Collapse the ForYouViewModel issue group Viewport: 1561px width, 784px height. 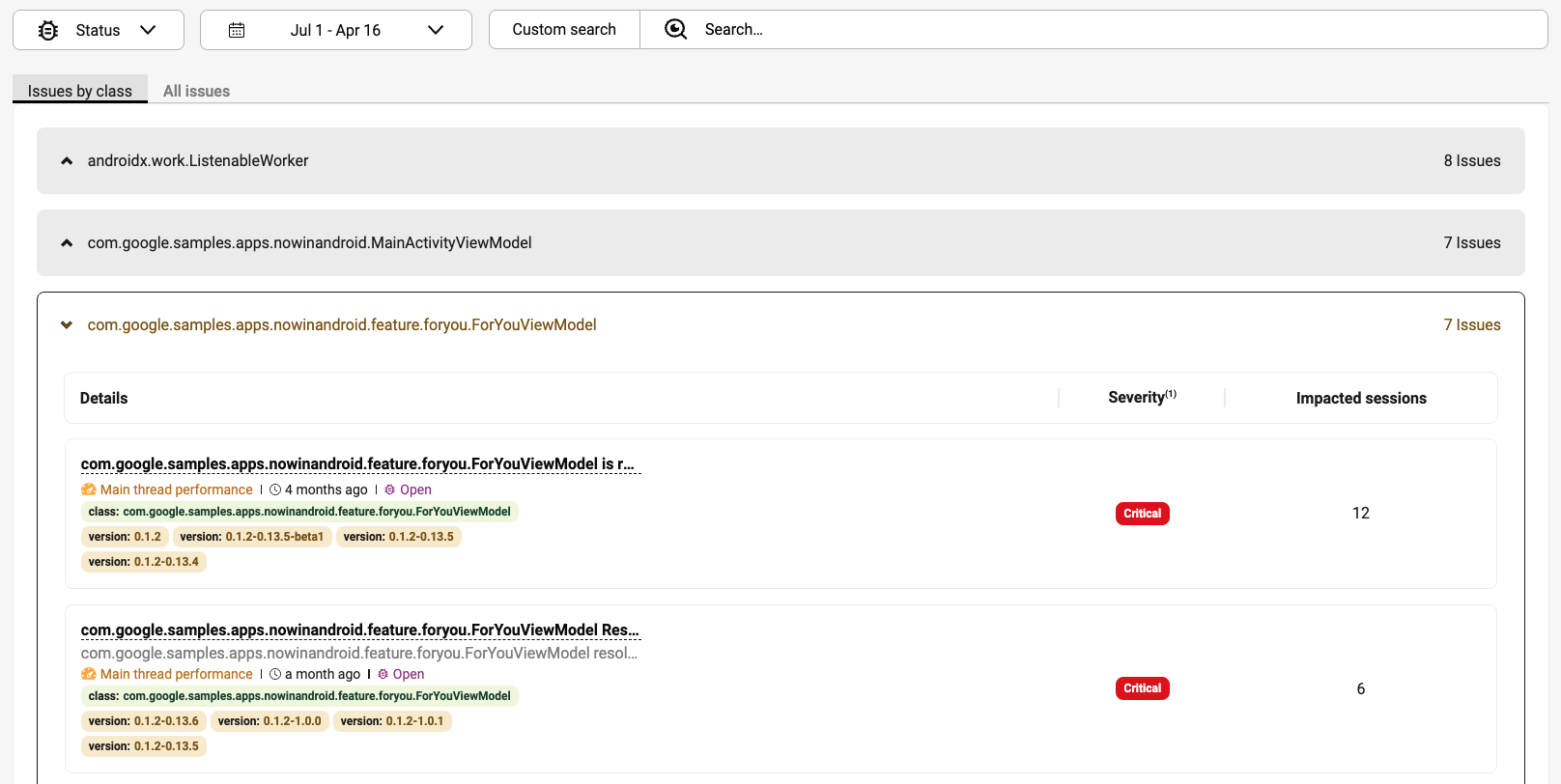[x=67, y=325]
